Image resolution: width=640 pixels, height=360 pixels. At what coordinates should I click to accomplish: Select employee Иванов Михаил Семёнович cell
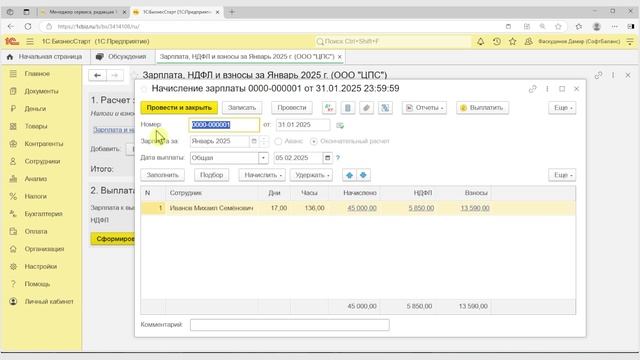(x=211, y=208)
